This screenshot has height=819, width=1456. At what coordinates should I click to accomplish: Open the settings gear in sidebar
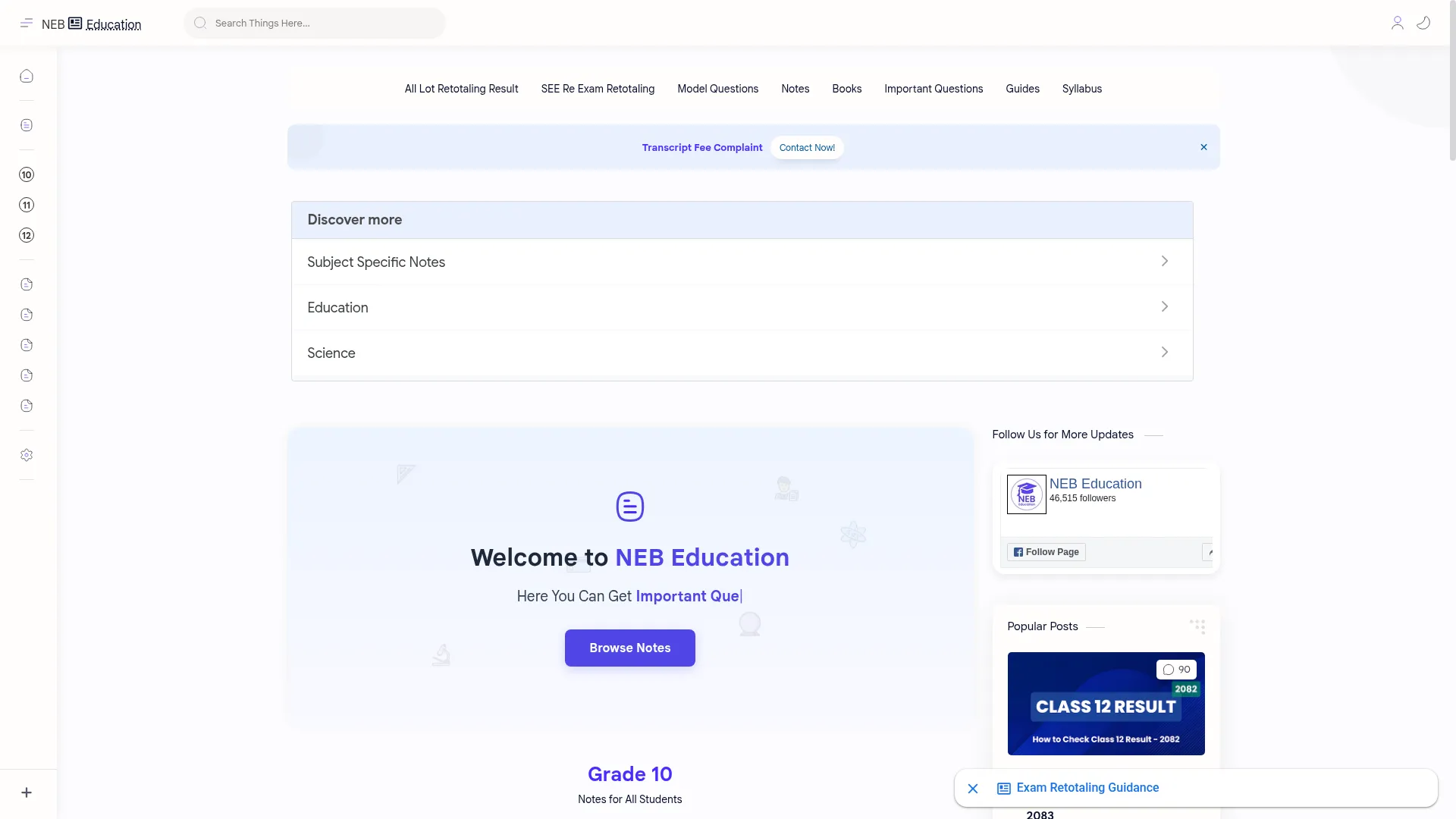point(27,456)
